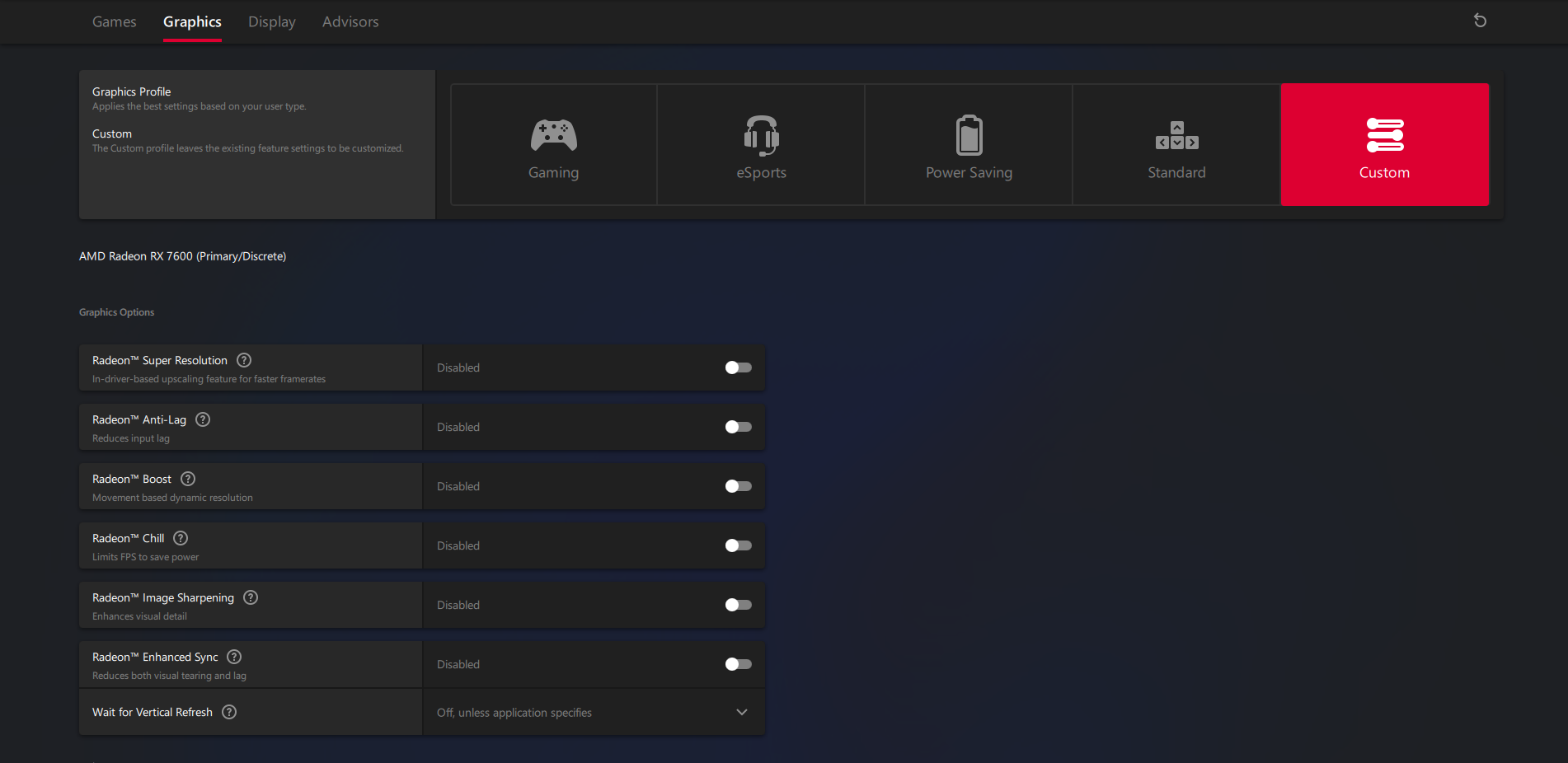This screenshot has width=1568, height=763.
Task: Click the Disabled status for Super Resolution
Action: tap(458, 367)
